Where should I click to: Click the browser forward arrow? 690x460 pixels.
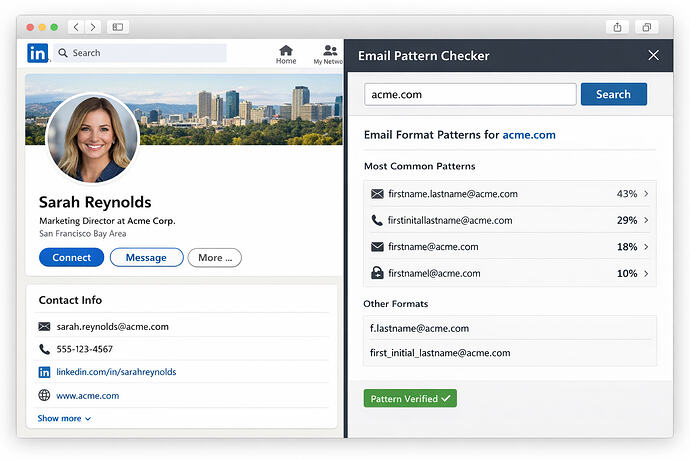click(x=93, y=27)
